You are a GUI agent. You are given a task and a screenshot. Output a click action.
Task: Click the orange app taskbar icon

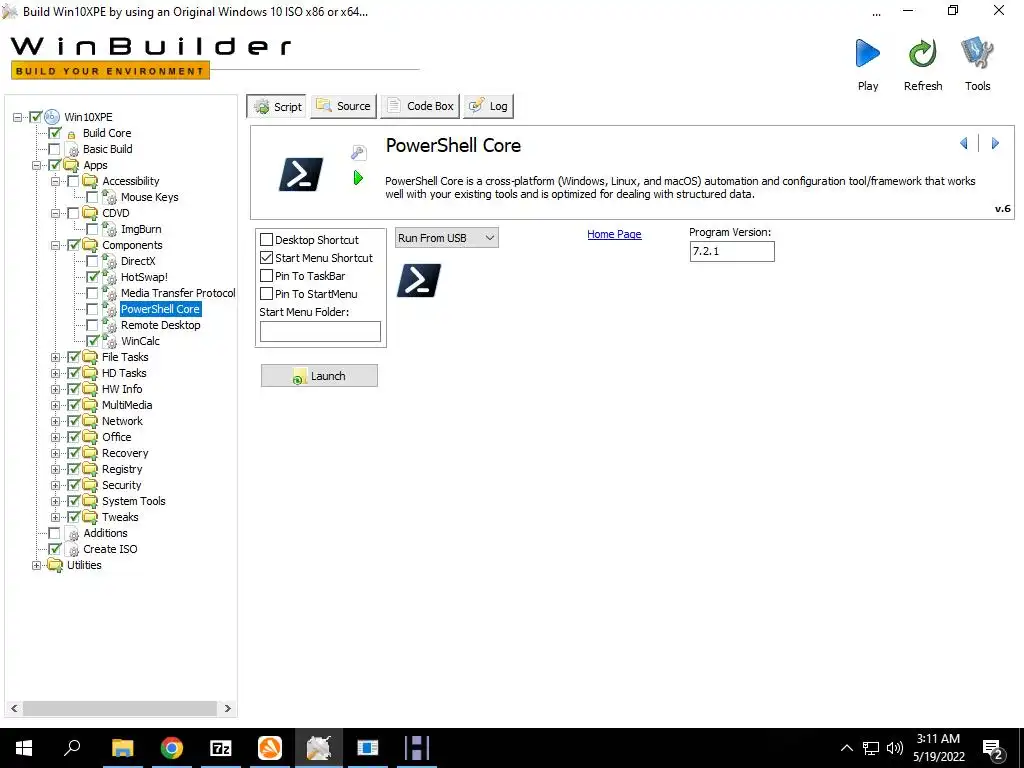pyautogui.click(x=270, y=748)
